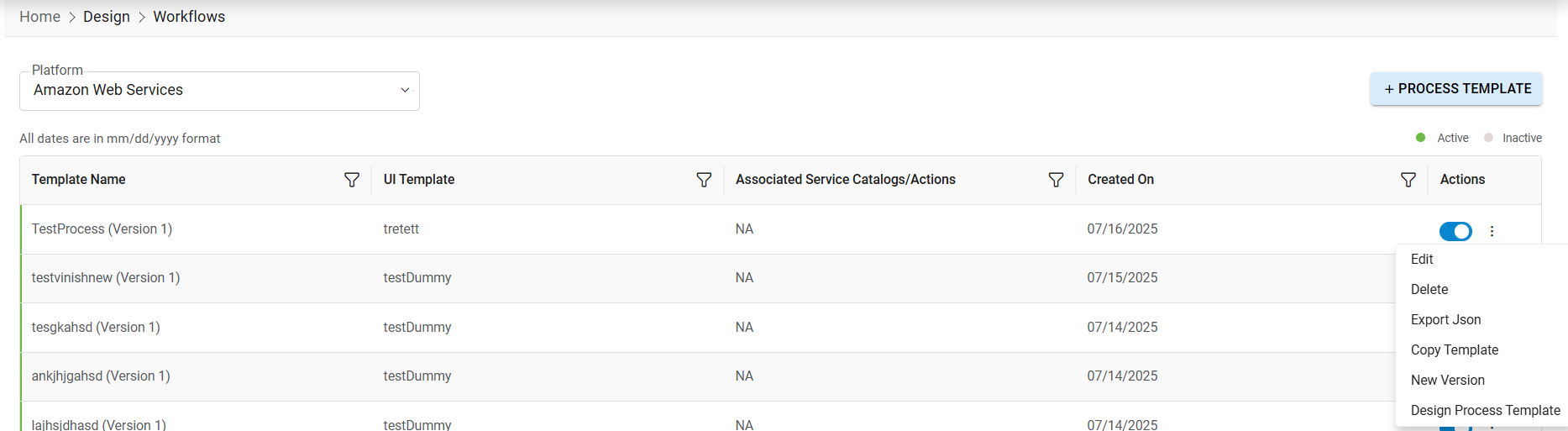
Task: Select the TestProcess (Version 1) row
Action: [102, 229]
